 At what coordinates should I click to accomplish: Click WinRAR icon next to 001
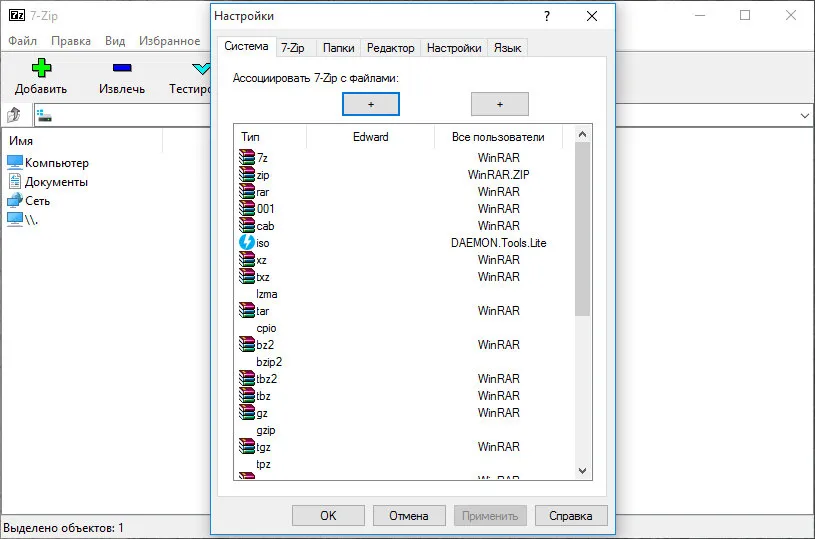[x=247, y=208]
